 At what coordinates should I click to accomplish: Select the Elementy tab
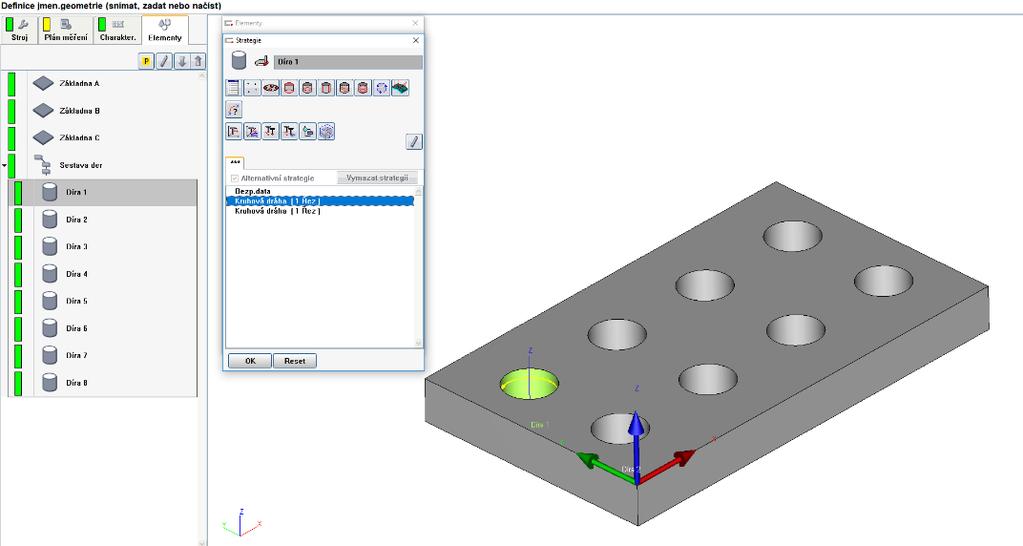(165, 30)
